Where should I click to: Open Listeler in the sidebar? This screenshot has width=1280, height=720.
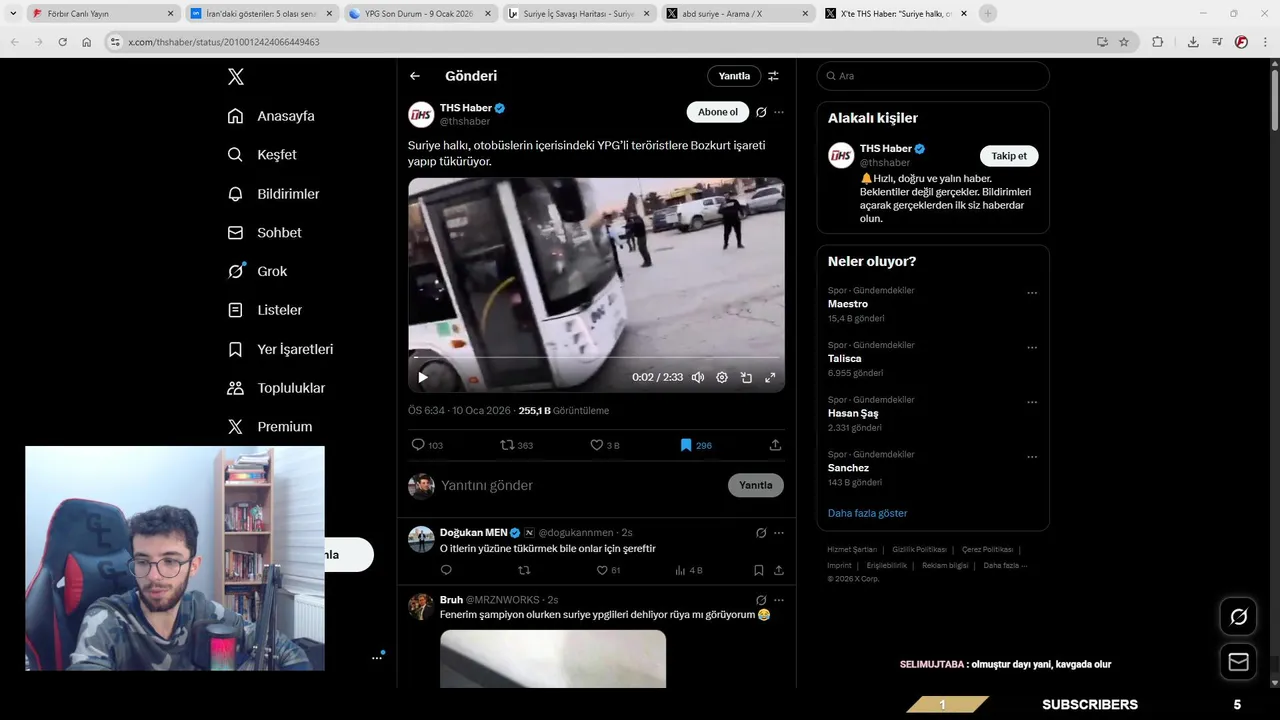[x=264, y=310]
